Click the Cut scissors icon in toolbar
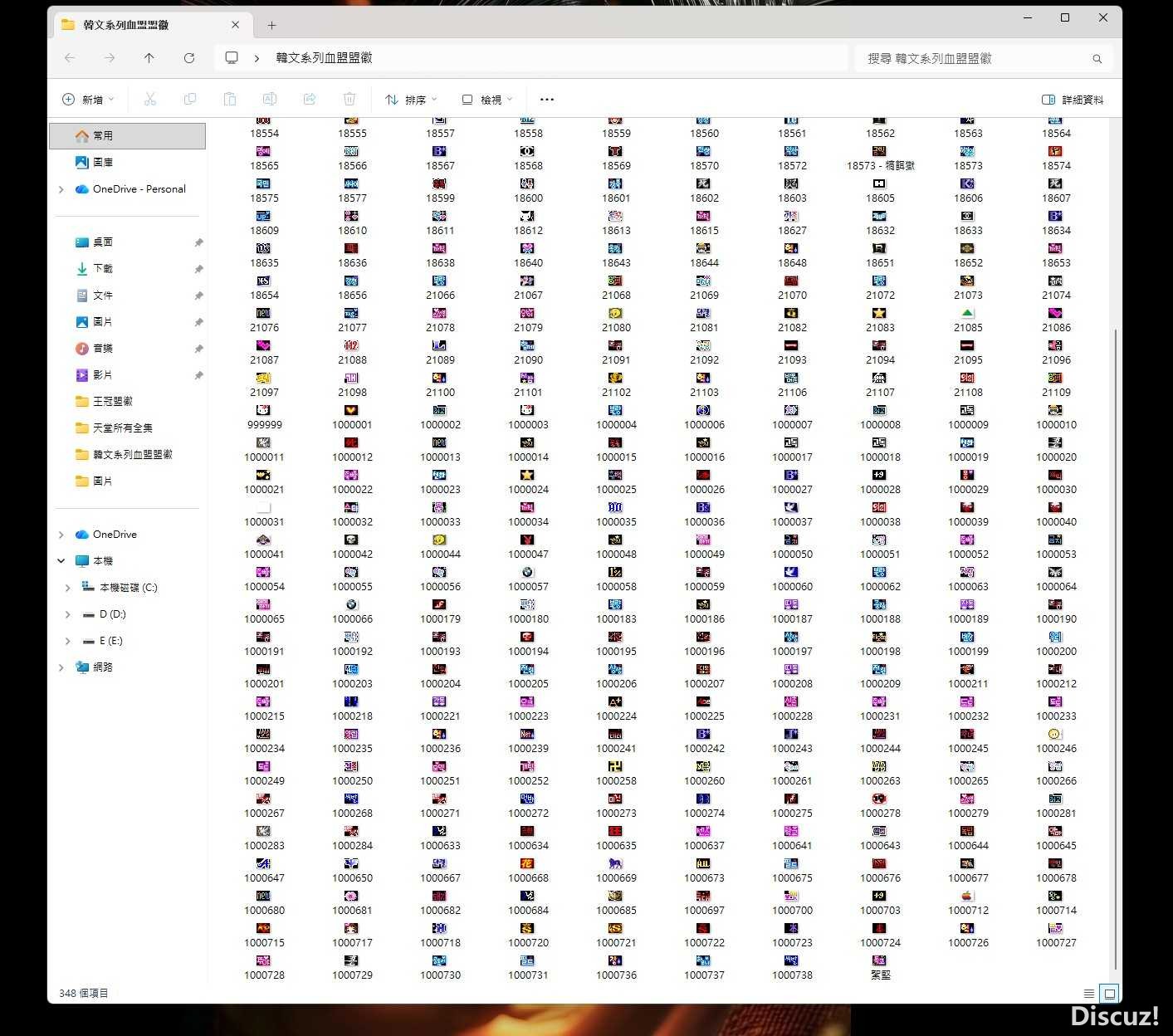This screenshot has height=1036, width=1173. (x=150, y=100)
